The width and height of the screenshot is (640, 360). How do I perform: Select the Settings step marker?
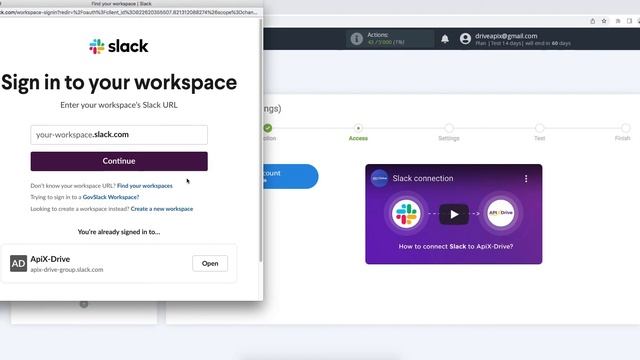[x=449, y=128]
